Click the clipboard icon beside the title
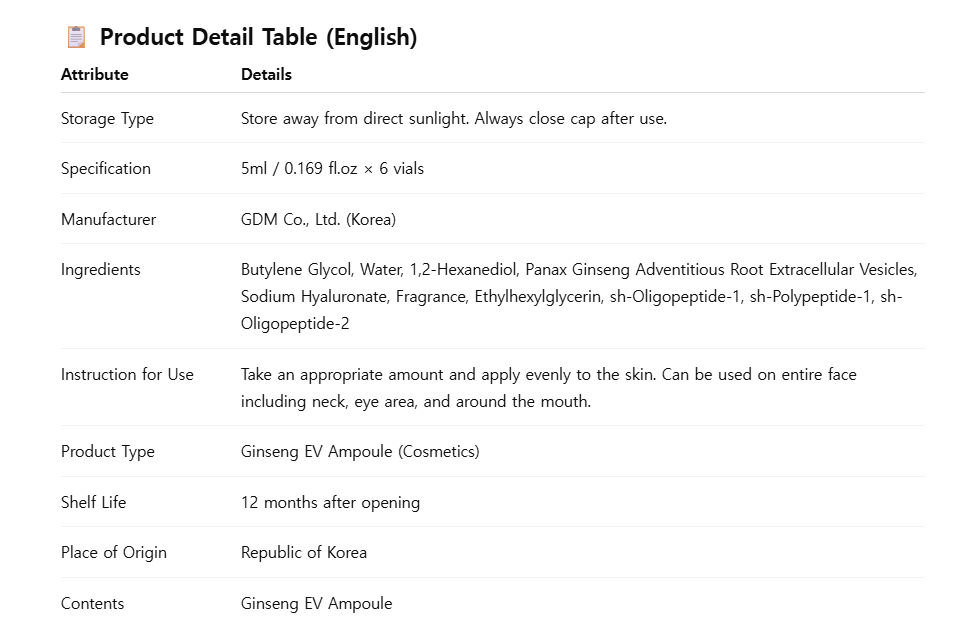Viewport: 979px width, 636px height. (x=76, y=37)
